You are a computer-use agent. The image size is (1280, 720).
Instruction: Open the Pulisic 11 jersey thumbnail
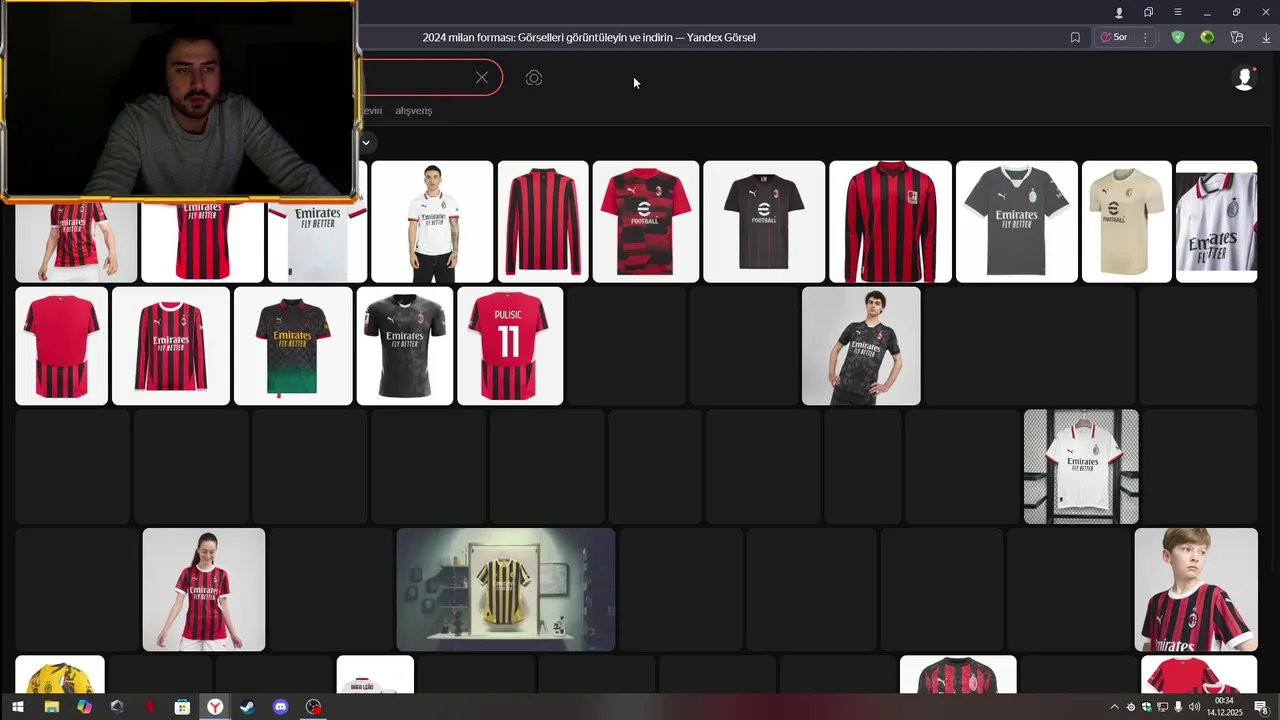click(510, 346)
